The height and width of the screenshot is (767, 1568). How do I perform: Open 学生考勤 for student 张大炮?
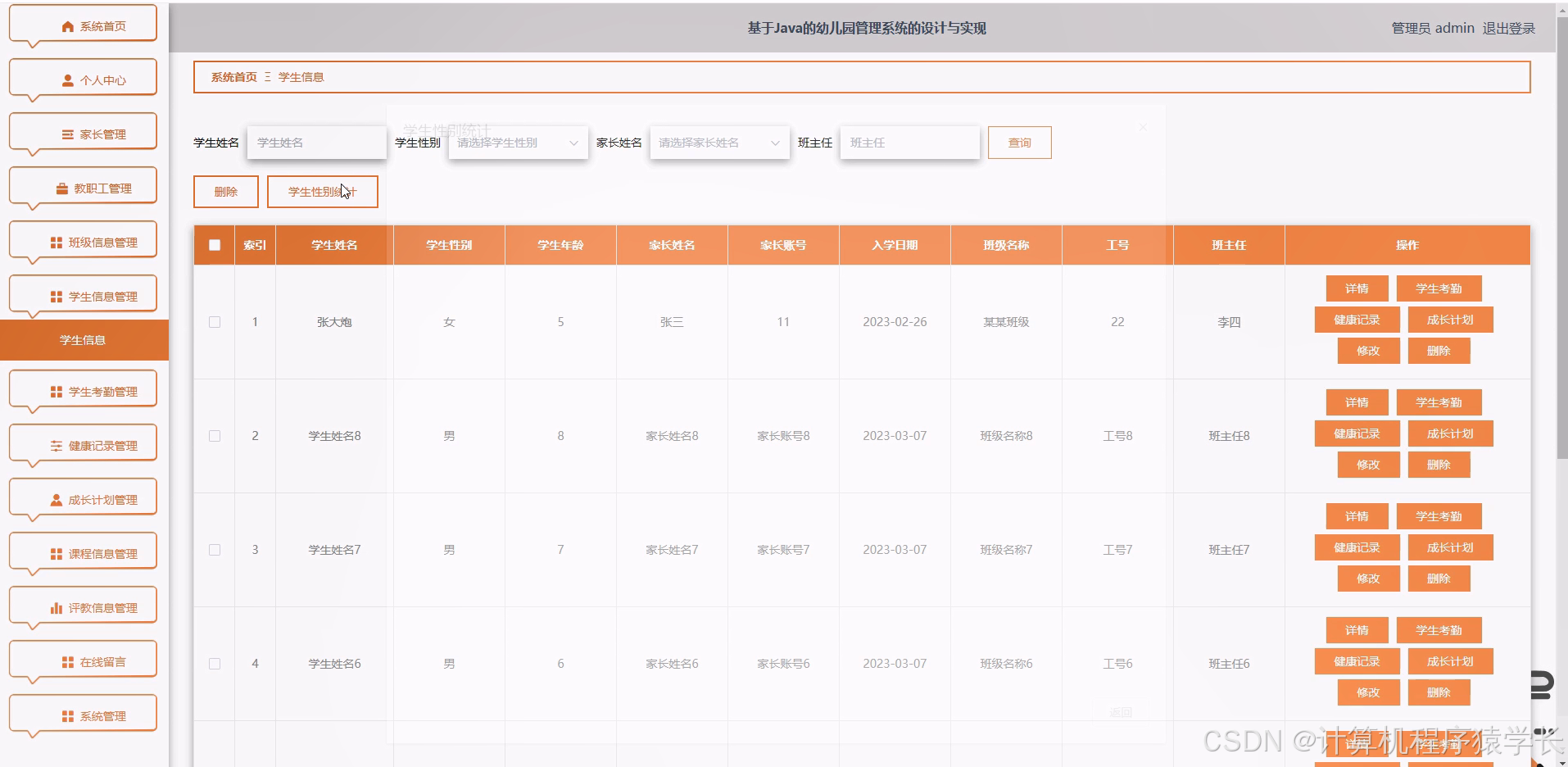(1439, 288)
